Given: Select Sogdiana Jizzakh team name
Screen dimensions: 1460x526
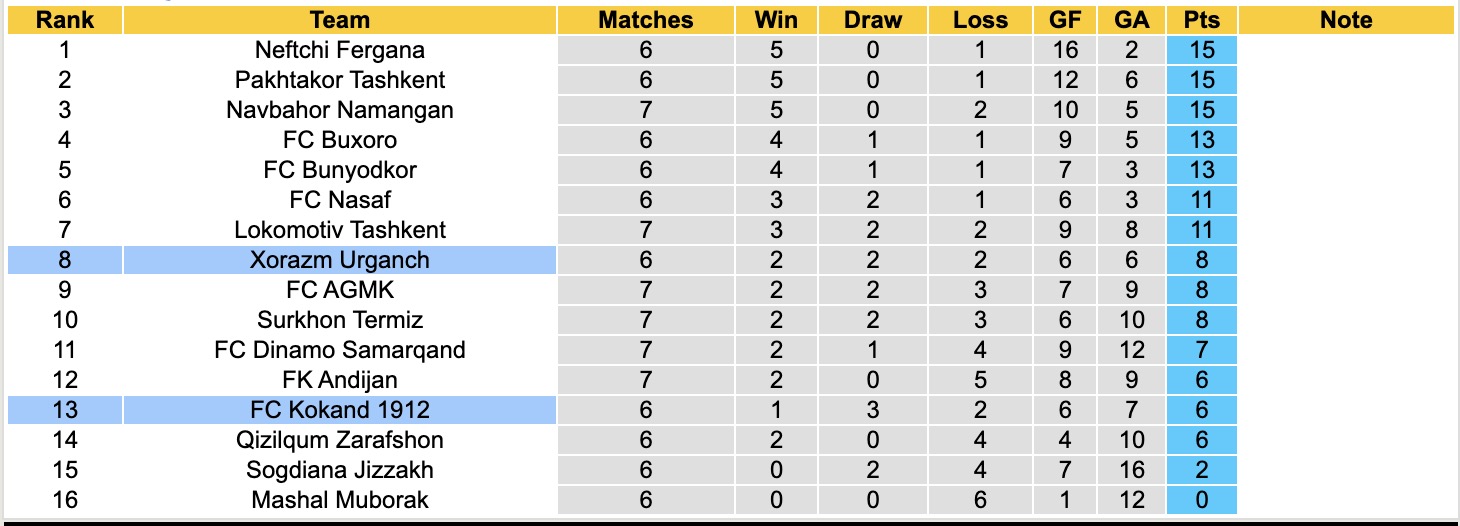Looking at the screenshot, I should pyautogui.click(x=340, y=470).
